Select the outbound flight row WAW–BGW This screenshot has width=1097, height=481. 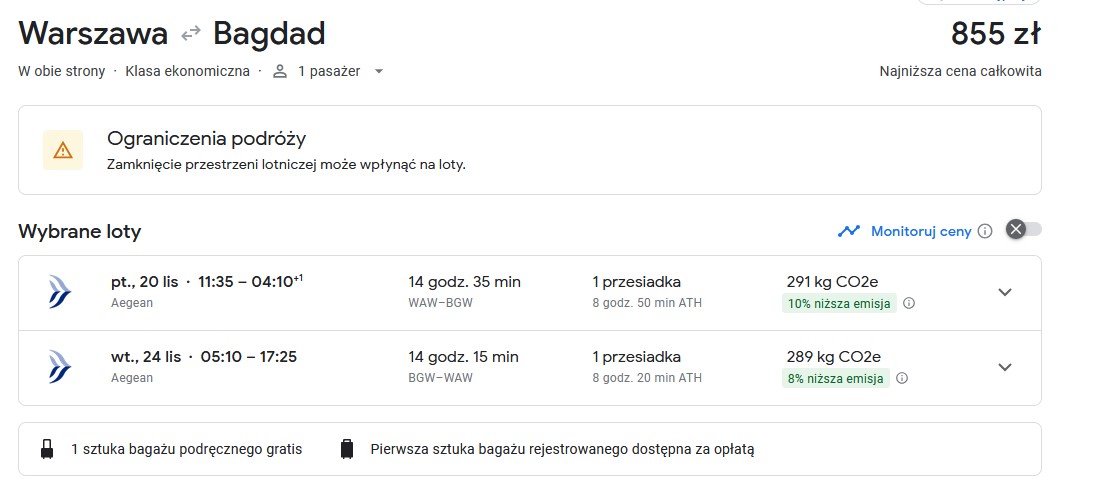[x=530, y=293]
